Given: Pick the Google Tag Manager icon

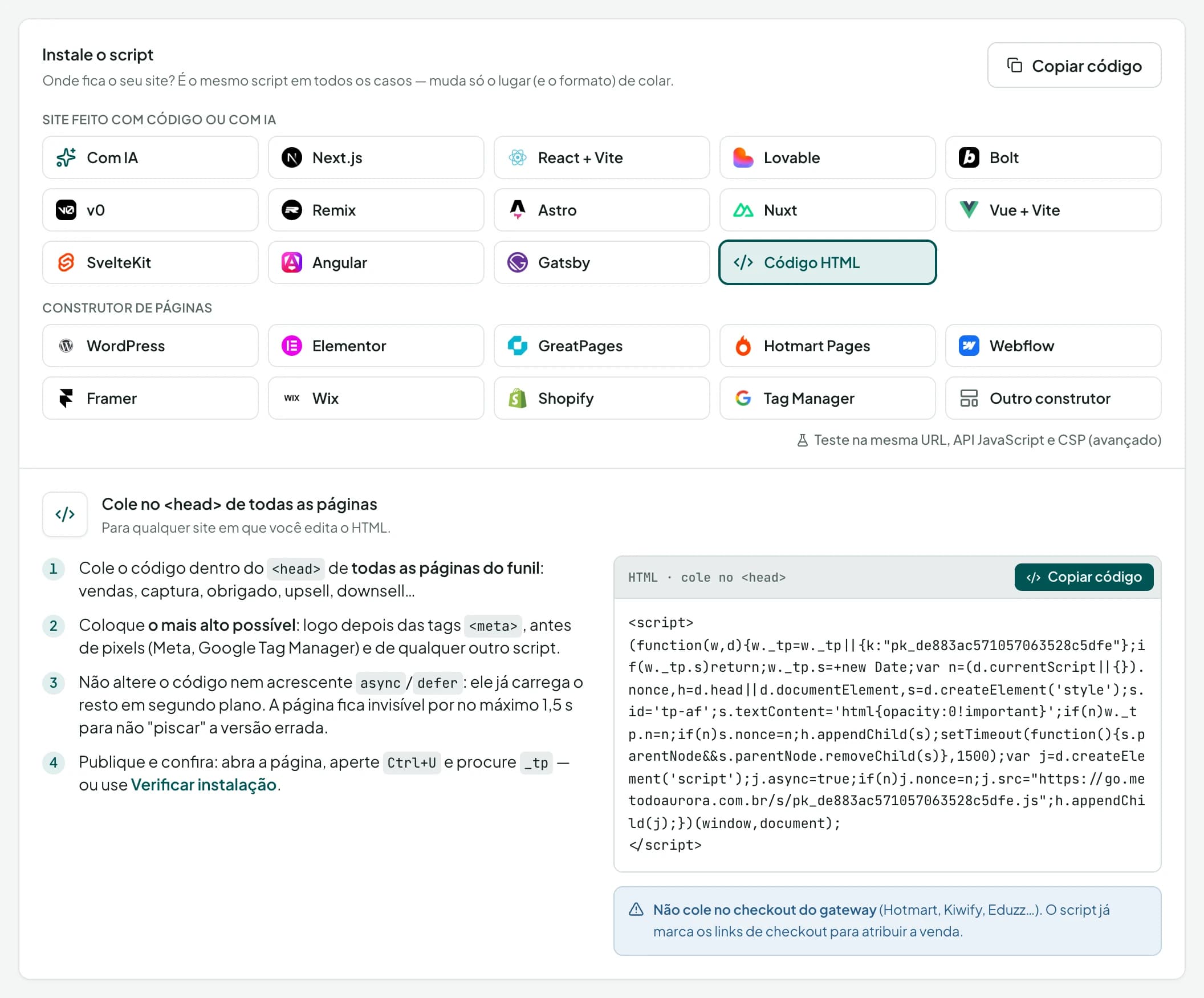Looking at the screenshot, I should [743, 398].
